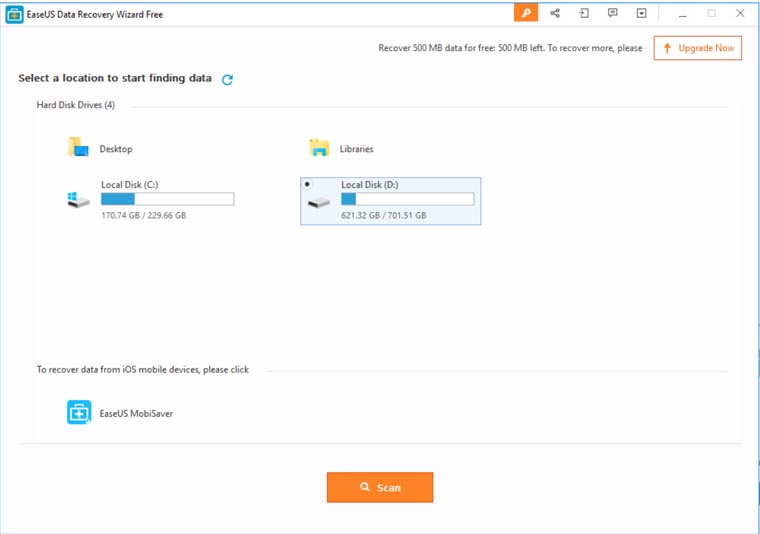Click the iOS mobile devices recovery text
This screenshot has width=760, height=534.
point(143,370)
